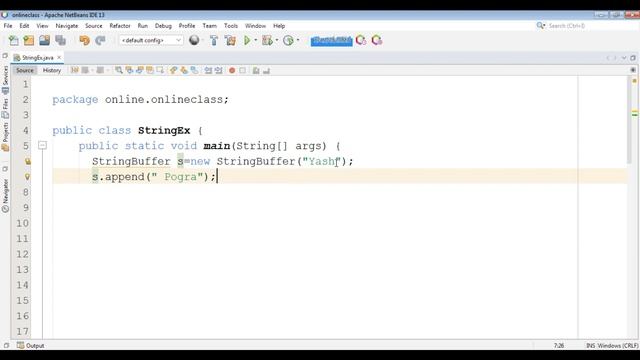Screen dimensions: 640x360
Task: Click the Stop Macro Recording square icon
Action: (242, 70)
